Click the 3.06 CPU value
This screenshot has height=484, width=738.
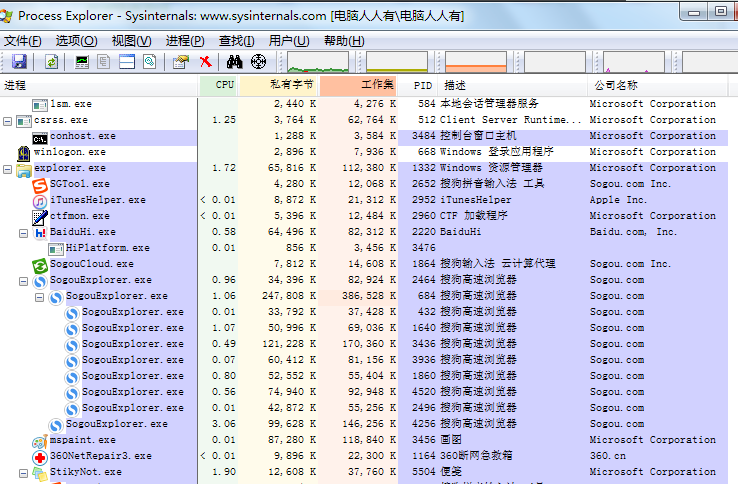[224, 424]
